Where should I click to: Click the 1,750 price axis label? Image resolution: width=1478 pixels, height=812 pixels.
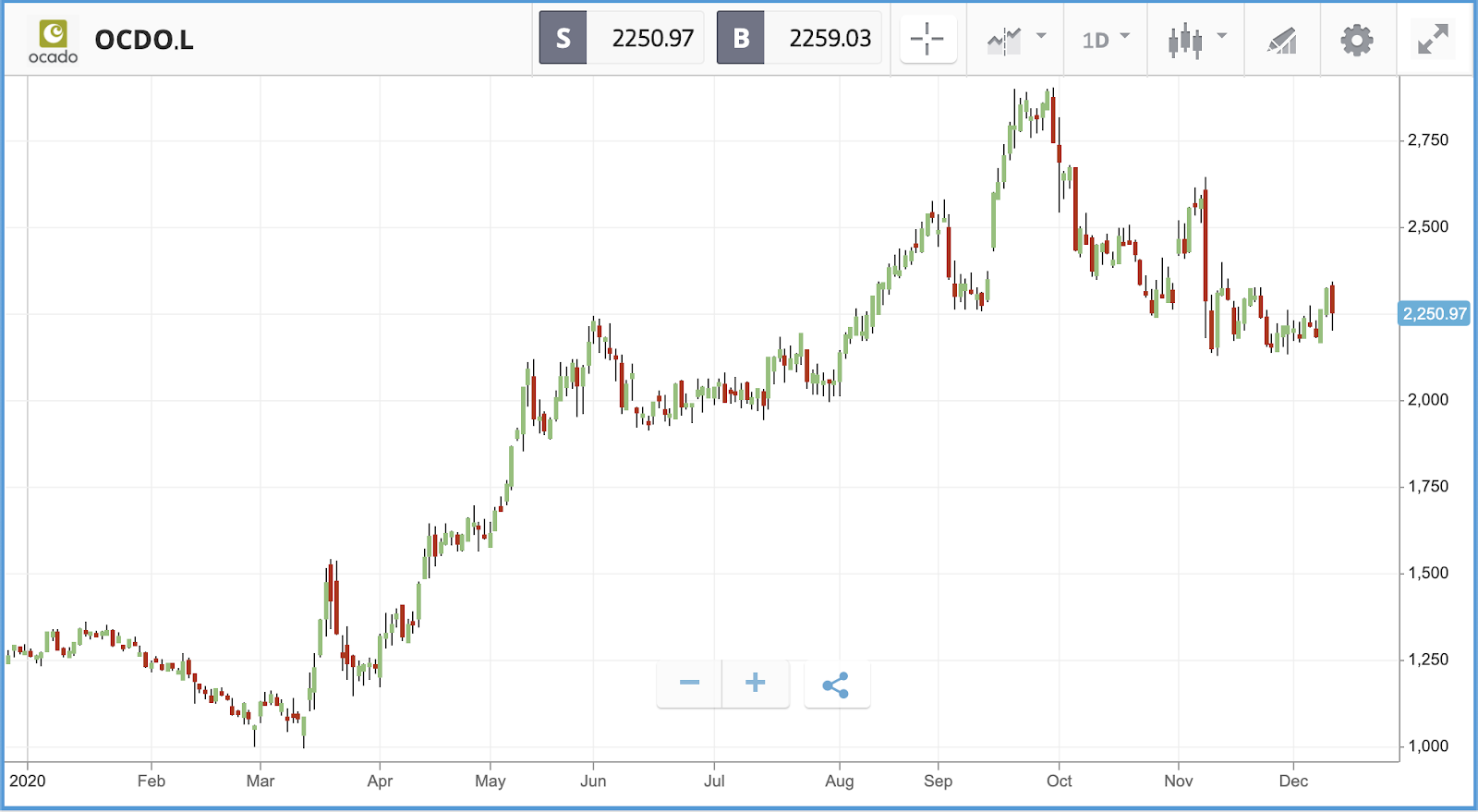[x=1427, y=487]
